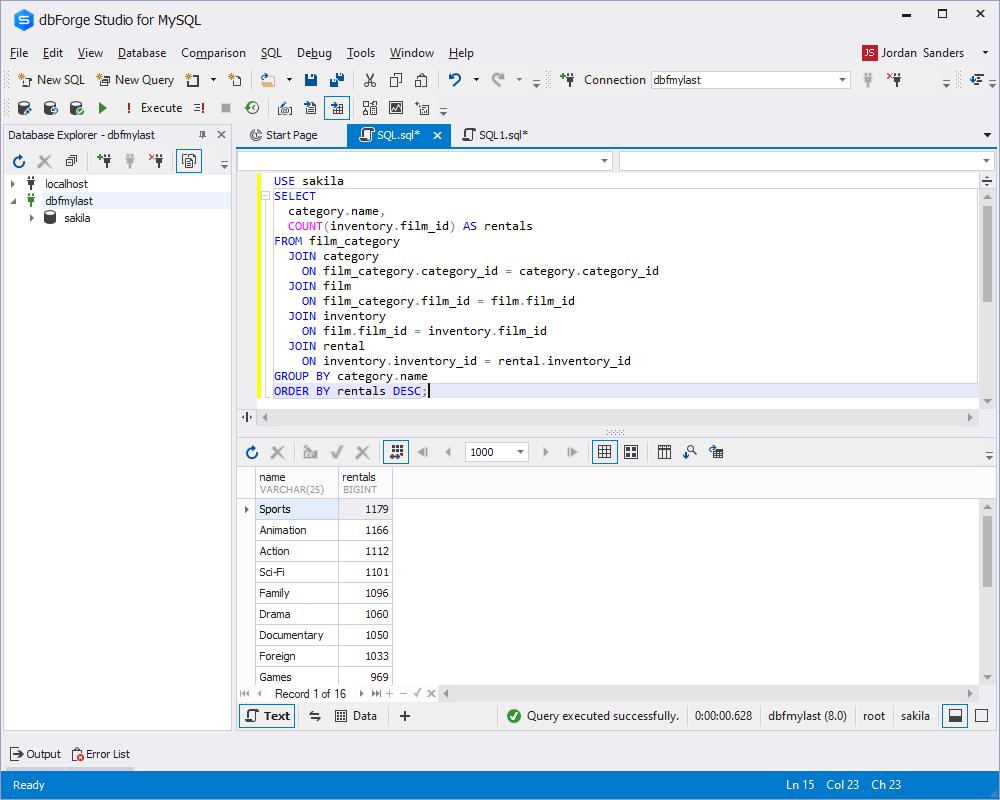
Task: Click the Save icon in the toolbar
Action: click(x=311, y=80)
